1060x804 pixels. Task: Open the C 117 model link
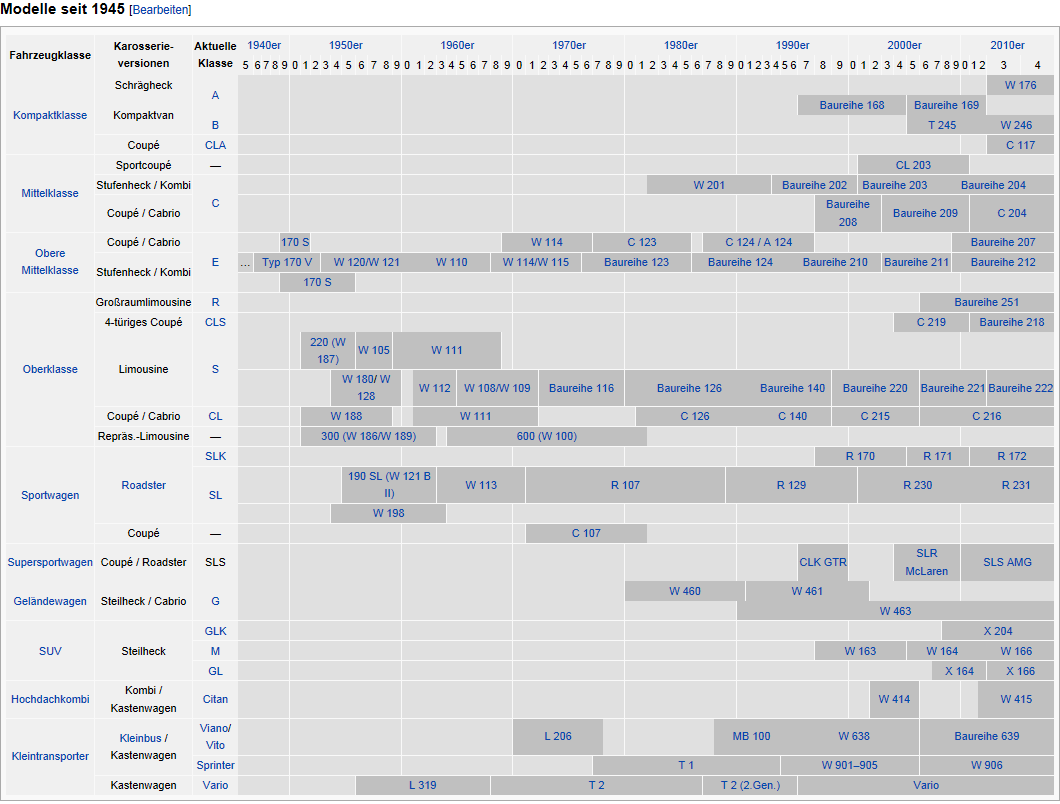1019,145
